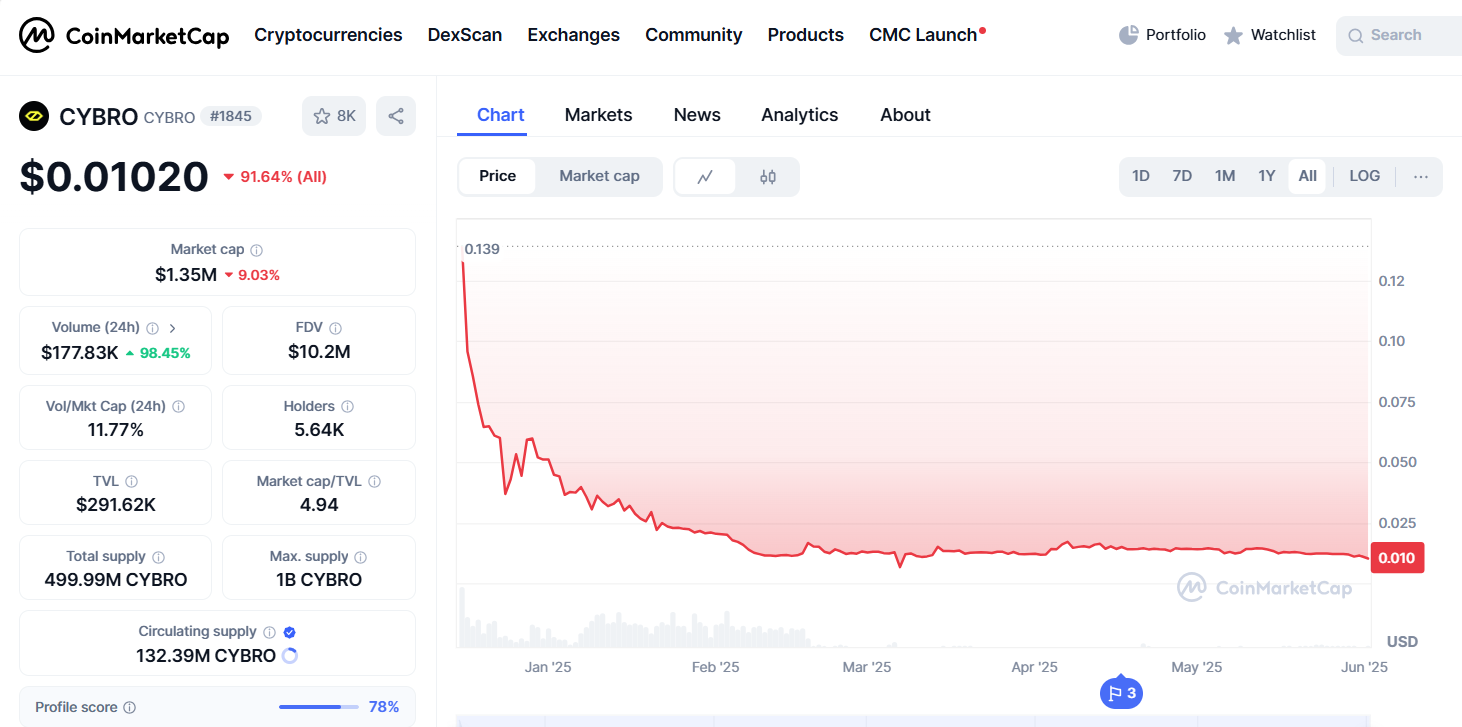Viewport: 1462px width, 727px height.
Task: Switch to candlestick chart view icon
Action: pyautogui.click(x=768, y=177)
